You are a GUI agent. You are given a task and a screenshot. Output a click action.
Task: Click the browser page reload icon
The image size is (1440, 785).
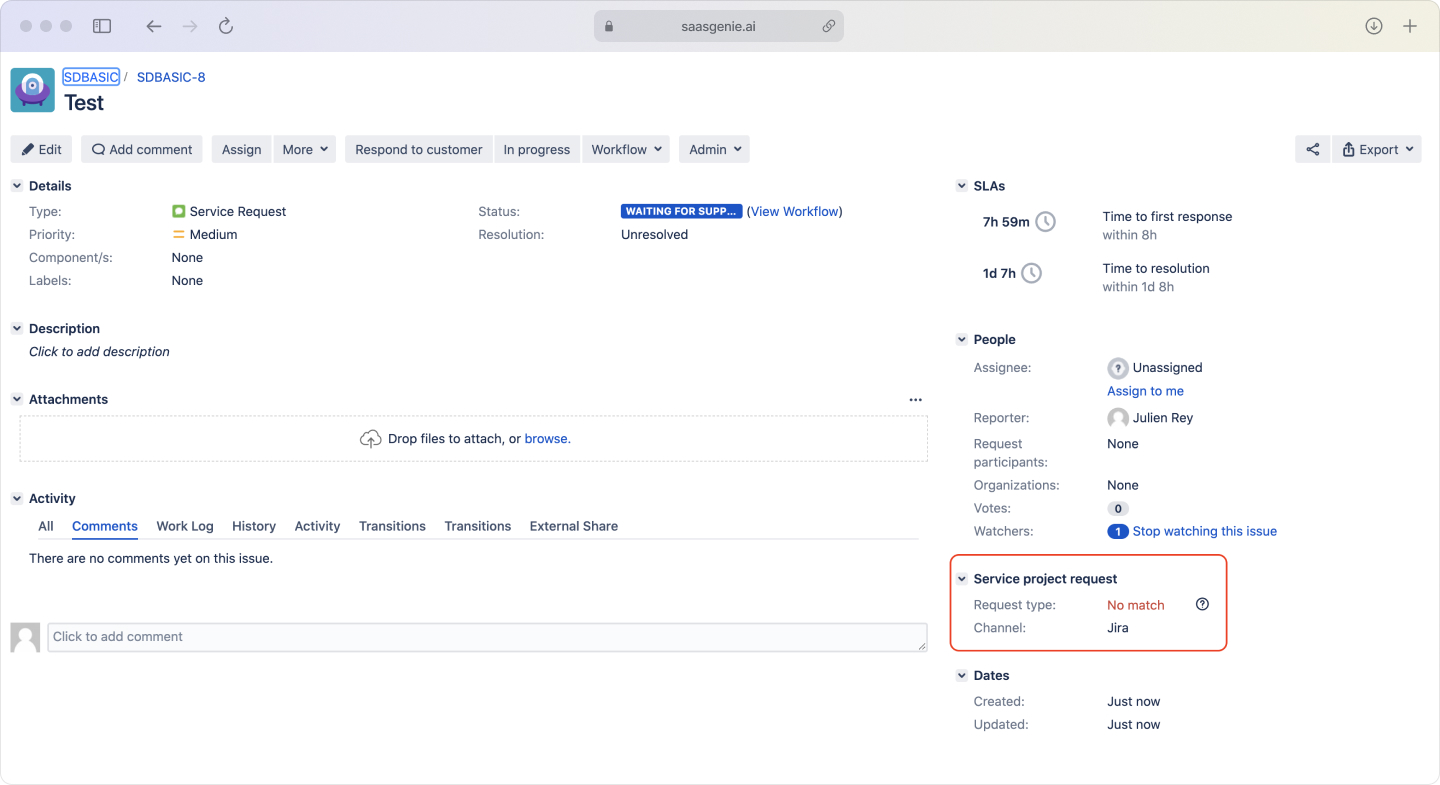pyautogui.click(x=225, y=26)
